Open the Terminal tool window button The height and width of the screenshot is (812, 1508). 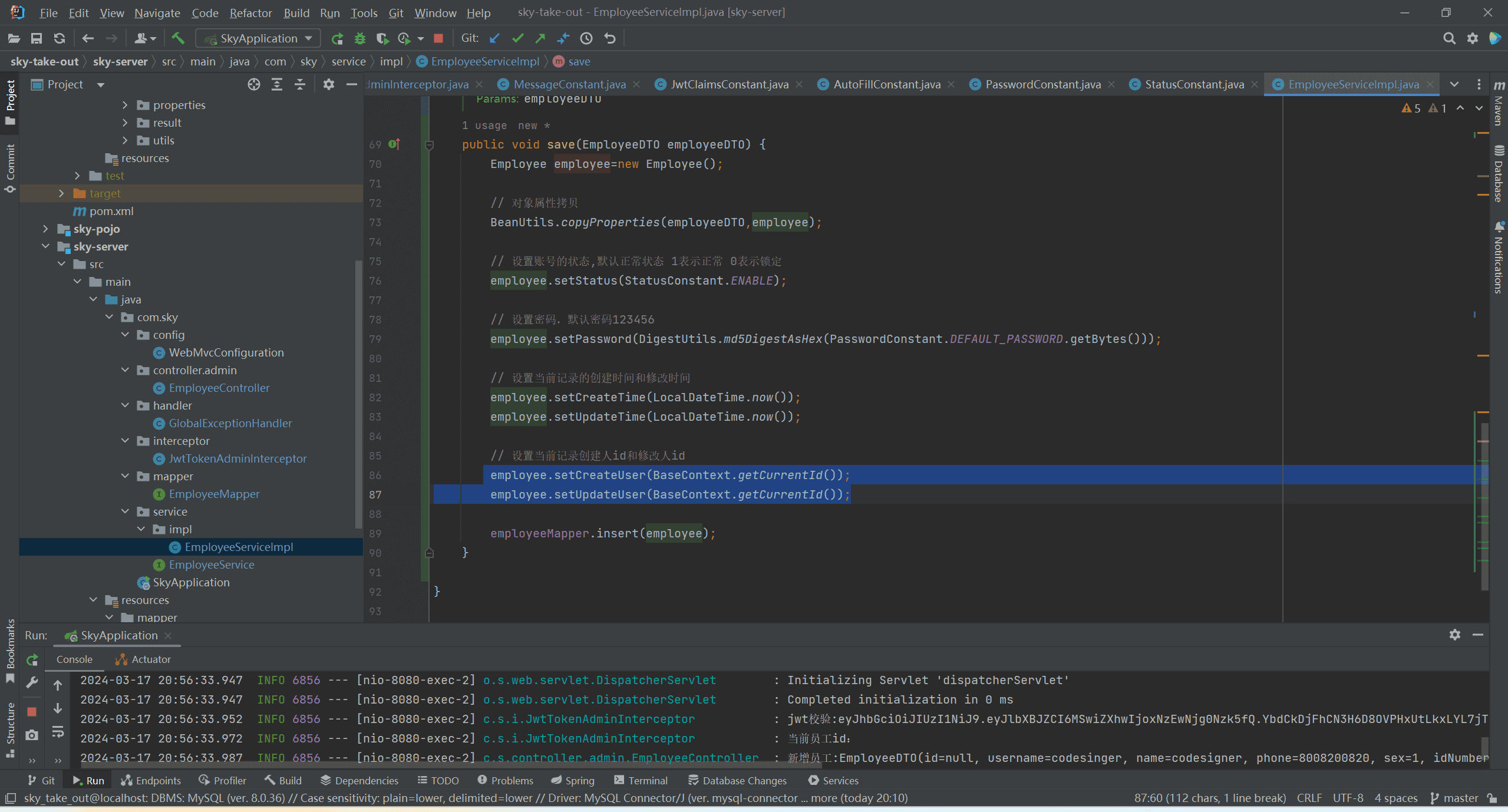click(641, 780)
